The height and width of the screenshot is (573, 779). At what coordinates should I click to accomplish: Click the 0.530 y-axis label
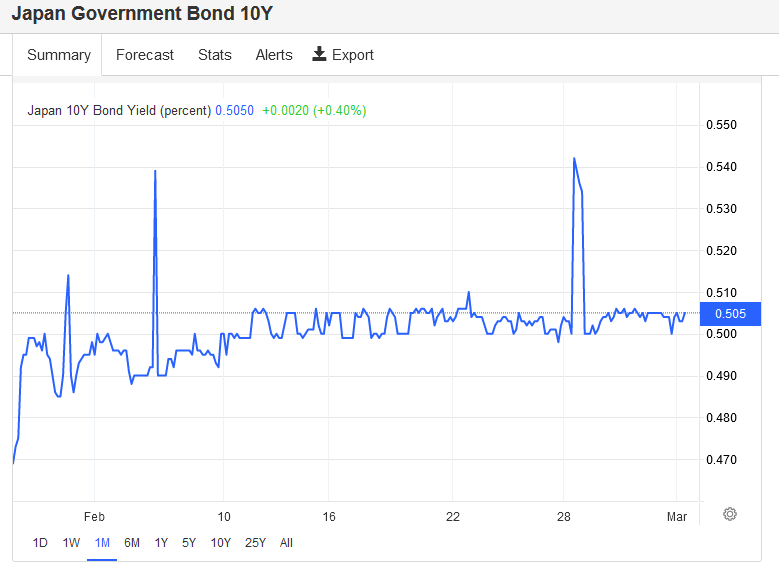[721, 209]
